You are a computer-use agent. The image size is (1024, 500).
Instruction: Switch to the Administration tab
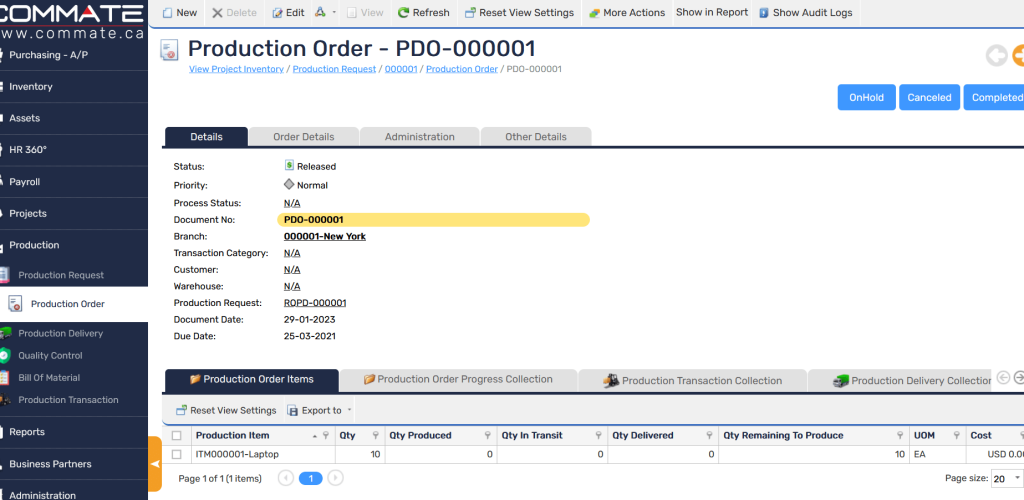[419, 136]
